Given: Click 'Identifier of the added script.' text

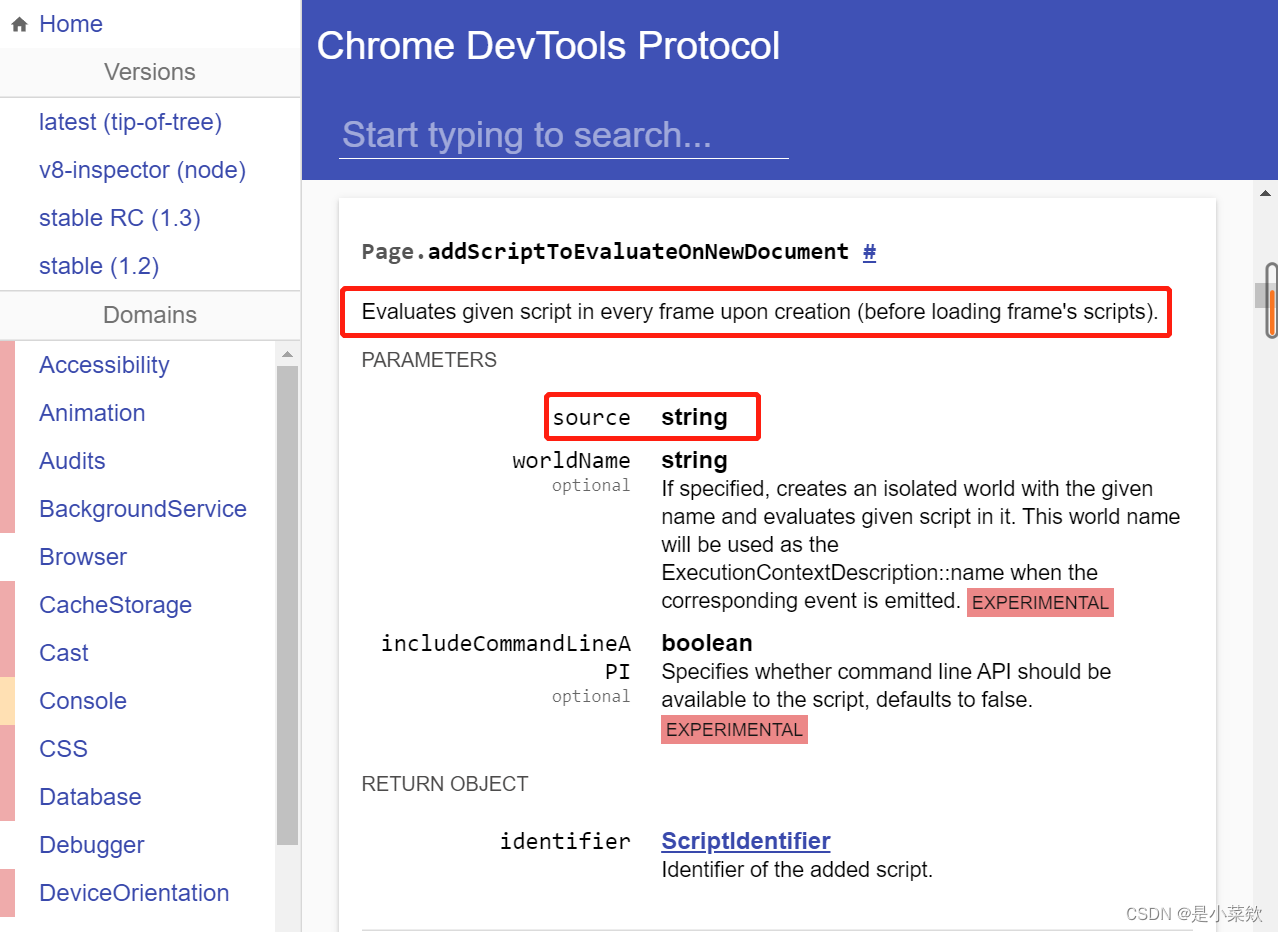Looking at the screenshot, I should (797, 870).
